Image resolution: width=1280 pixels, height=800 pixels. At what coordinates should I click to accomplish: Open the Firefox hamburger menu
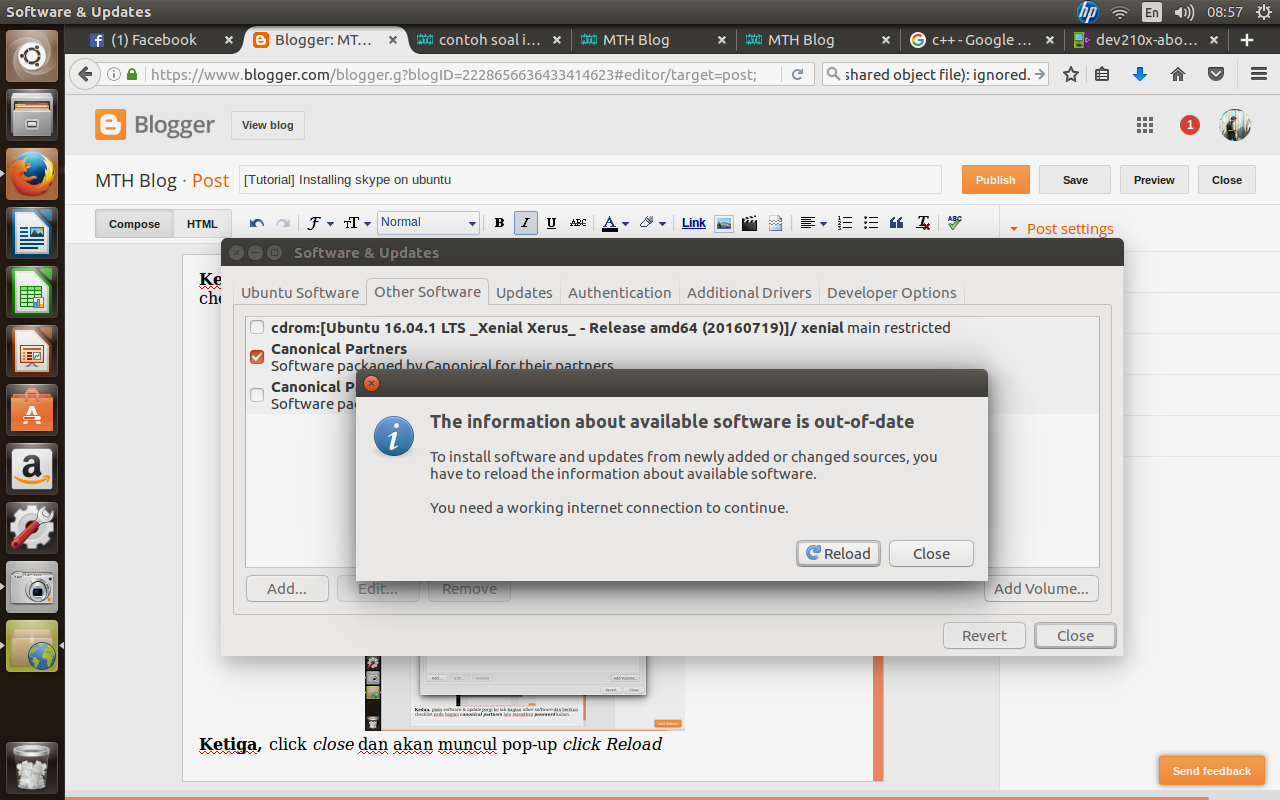1259,74
